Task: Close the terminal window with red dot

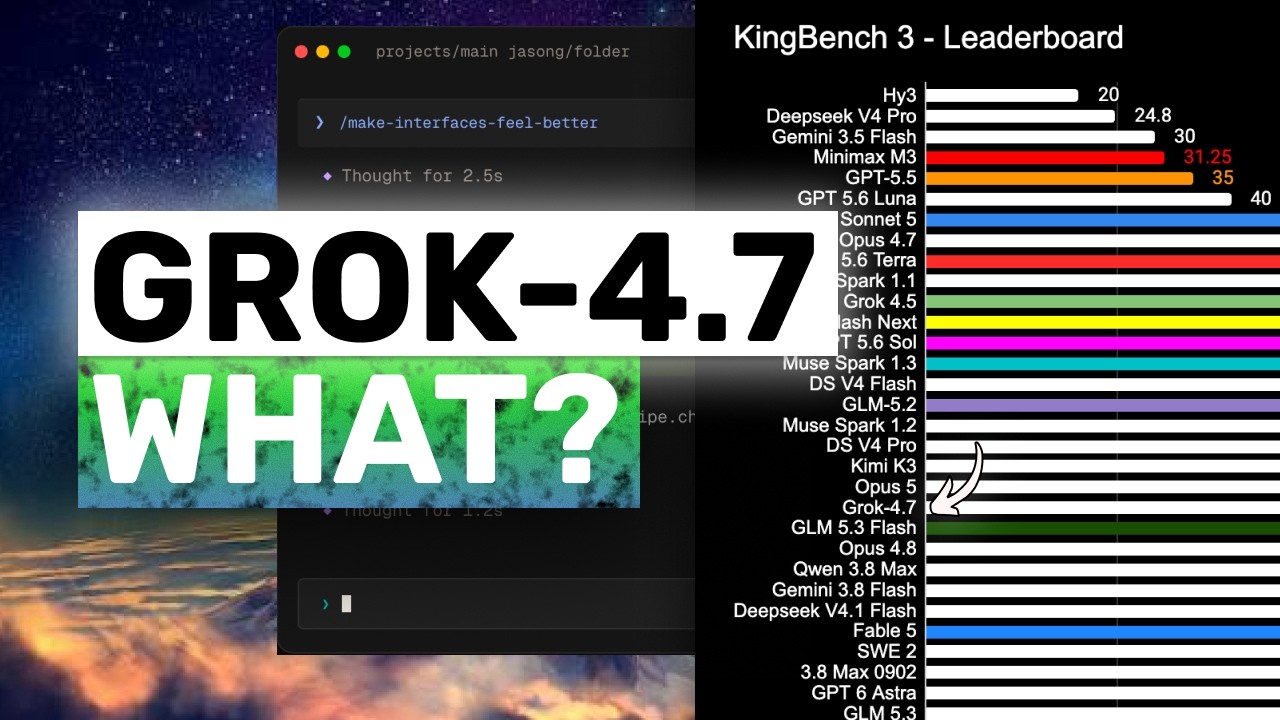Action: pos(301,51)
